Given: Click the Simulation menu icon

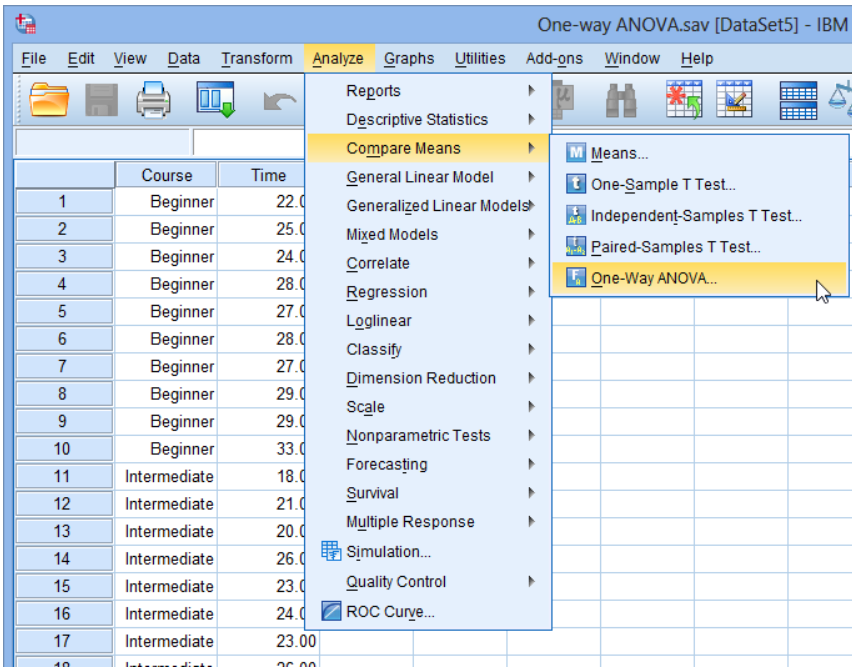Looking at the screenshot, I should [x=331, y=551].
